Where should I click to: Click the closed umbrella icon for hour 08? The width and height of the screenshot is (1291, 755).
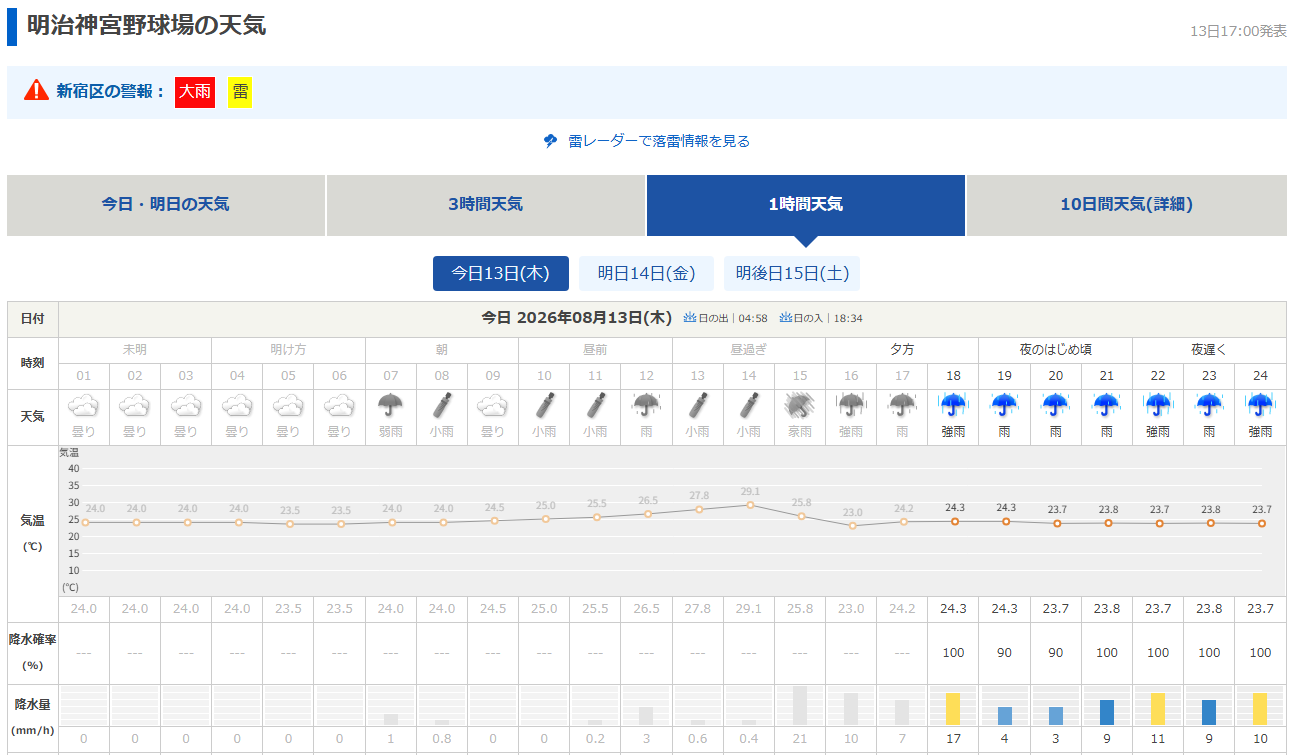442,405
